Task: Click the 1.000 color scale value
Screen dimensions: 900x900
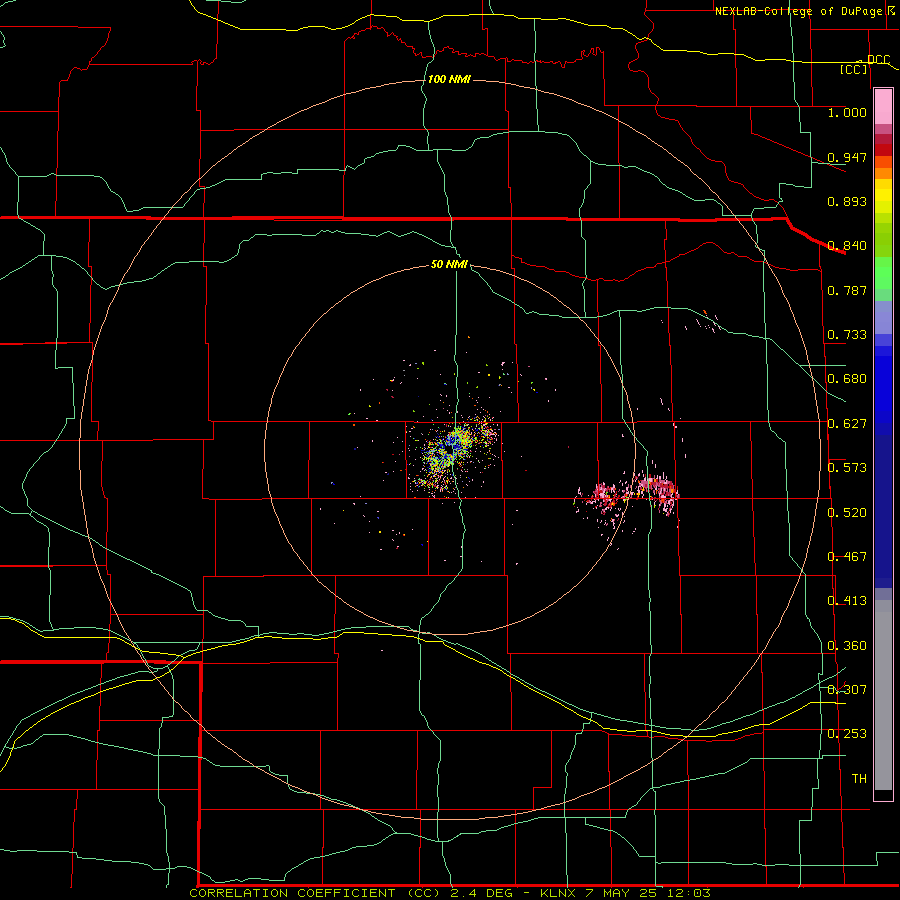Action: coord(847,112)
